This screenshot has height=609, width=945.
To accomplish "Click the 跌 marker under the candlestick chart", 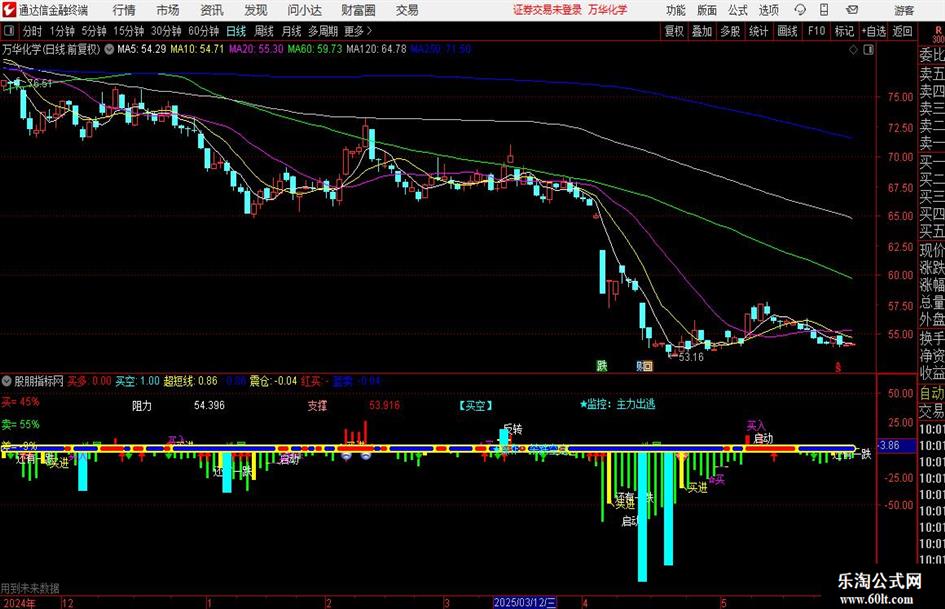I will click(601, 365).
